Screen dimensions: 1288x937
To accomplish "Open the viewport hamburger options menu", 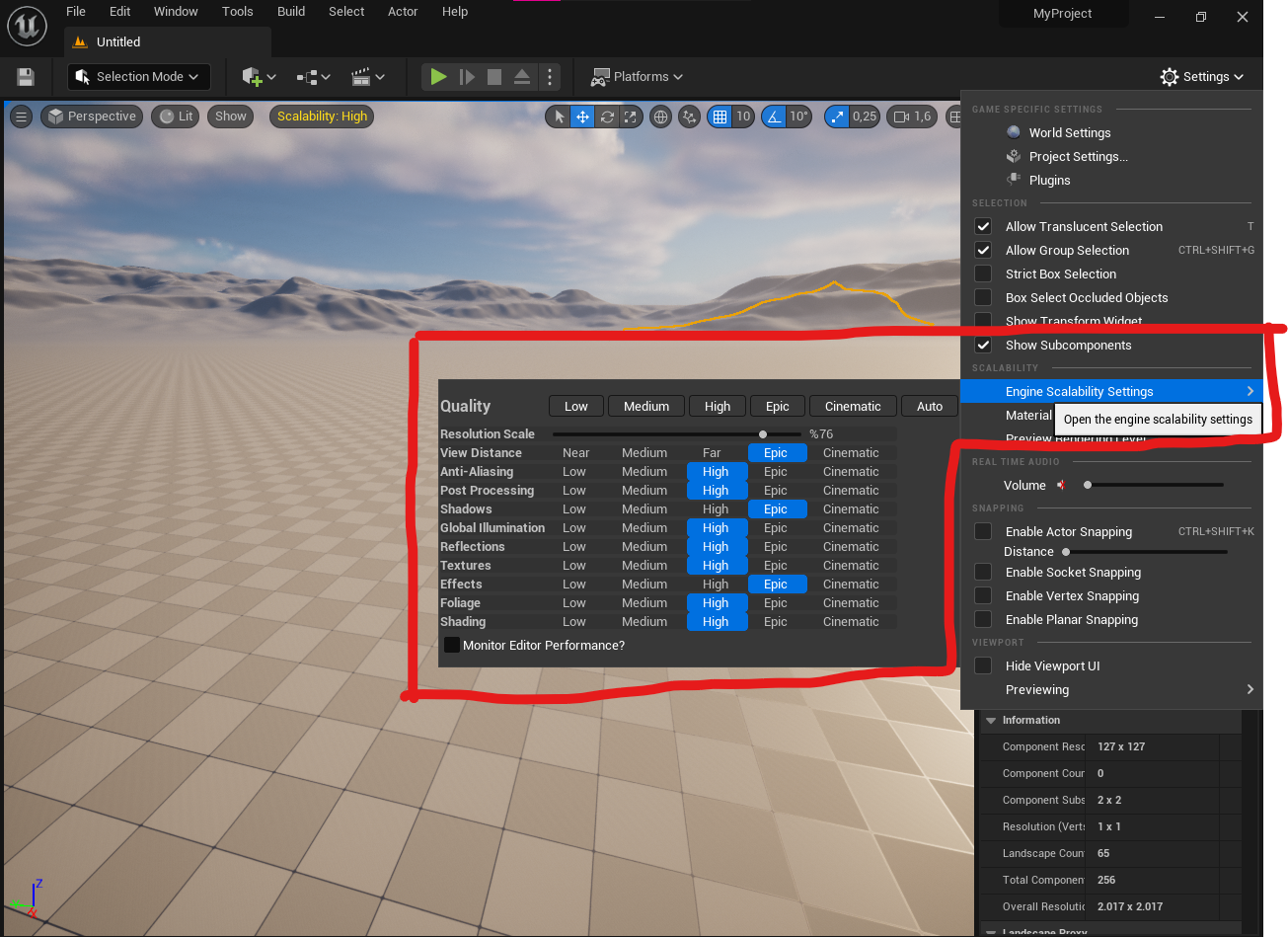I will point(21,117).
